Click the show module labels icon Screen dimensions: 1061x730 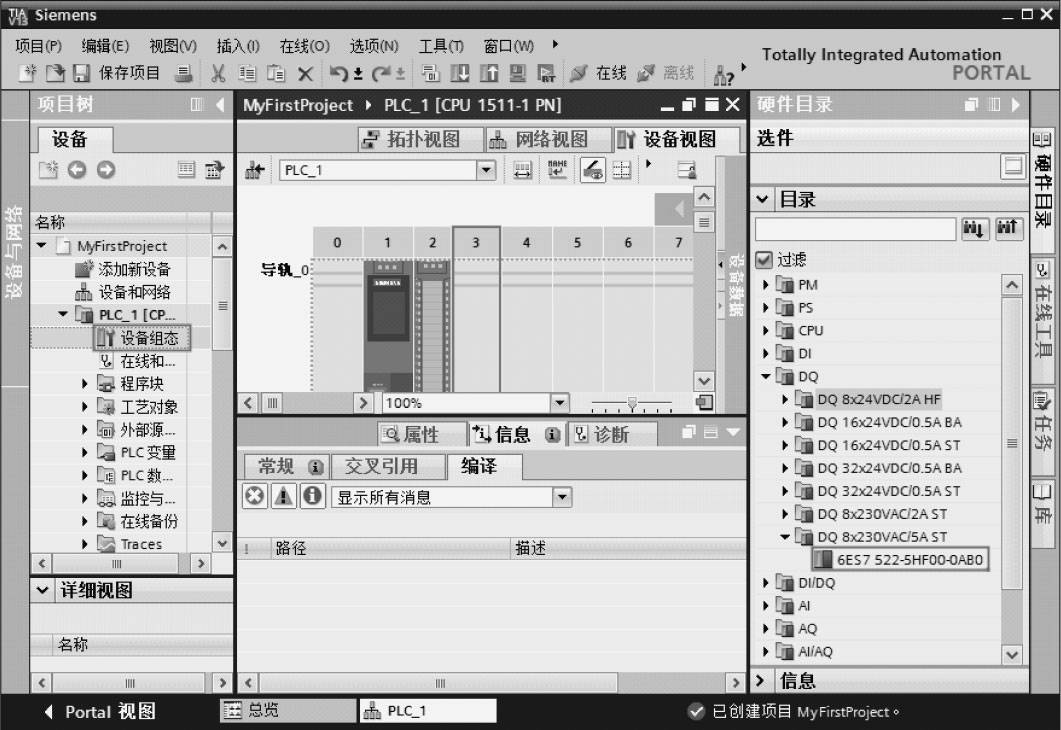[x=557, y=170]
